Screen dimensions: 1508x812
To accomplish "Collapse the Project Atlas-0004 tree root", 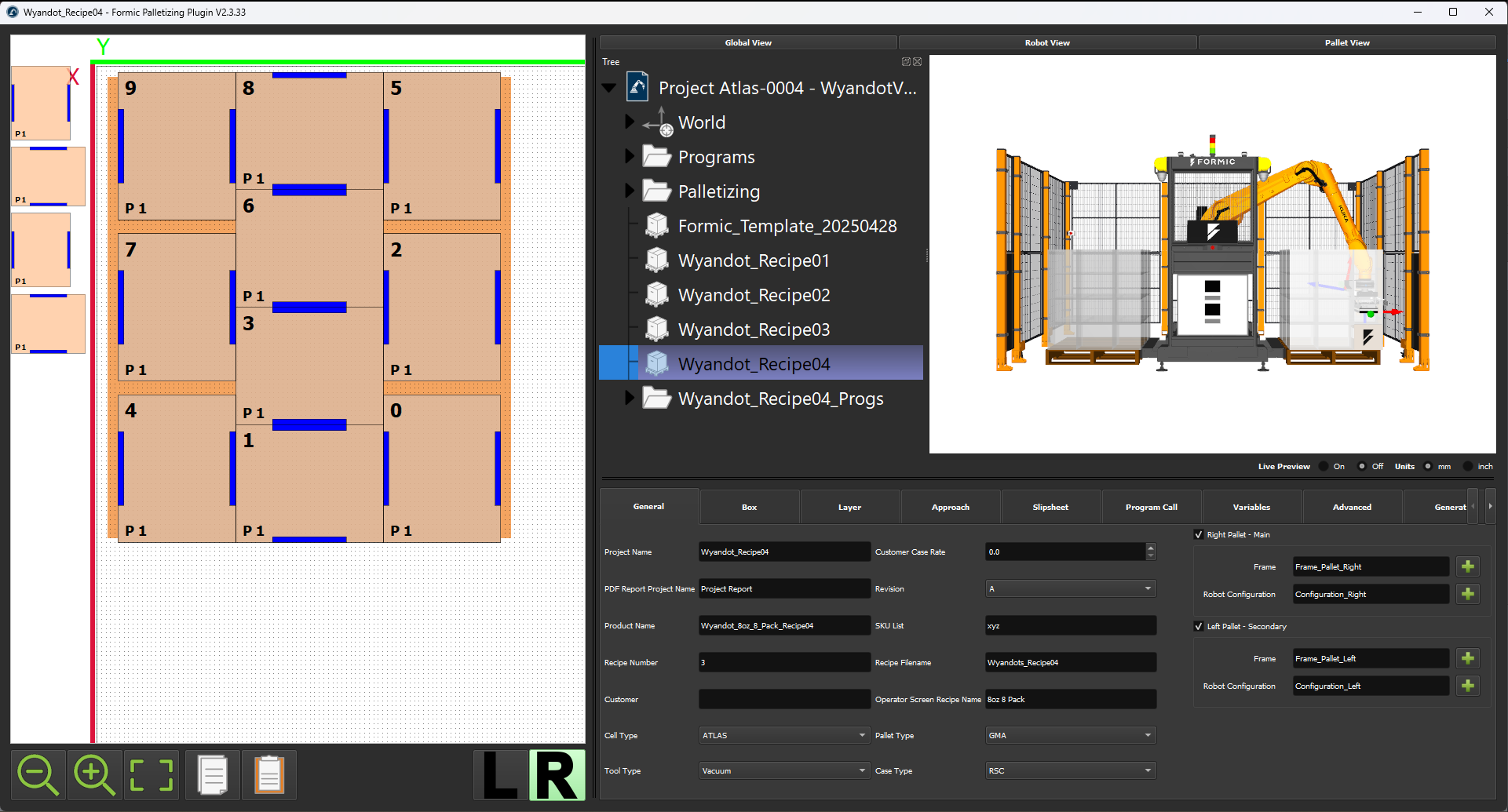I will point(609,88).
